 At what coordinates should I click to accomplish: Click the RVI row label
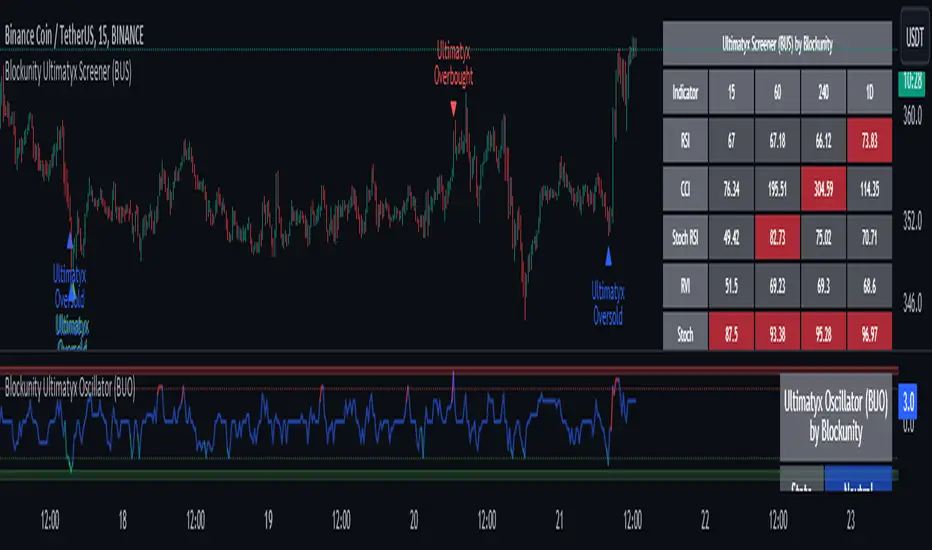pyautogui.click(x=685, y=286)
